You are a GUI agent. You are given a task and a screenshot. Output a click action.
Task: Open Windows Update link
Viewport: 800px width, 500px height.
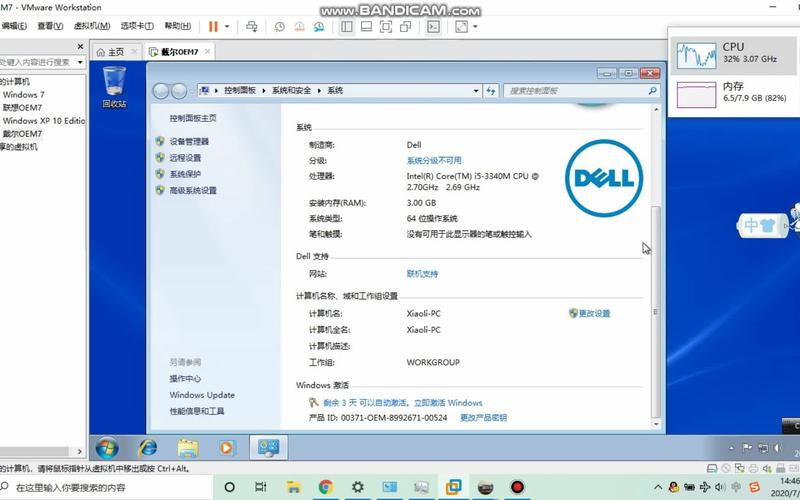point(202,395)
